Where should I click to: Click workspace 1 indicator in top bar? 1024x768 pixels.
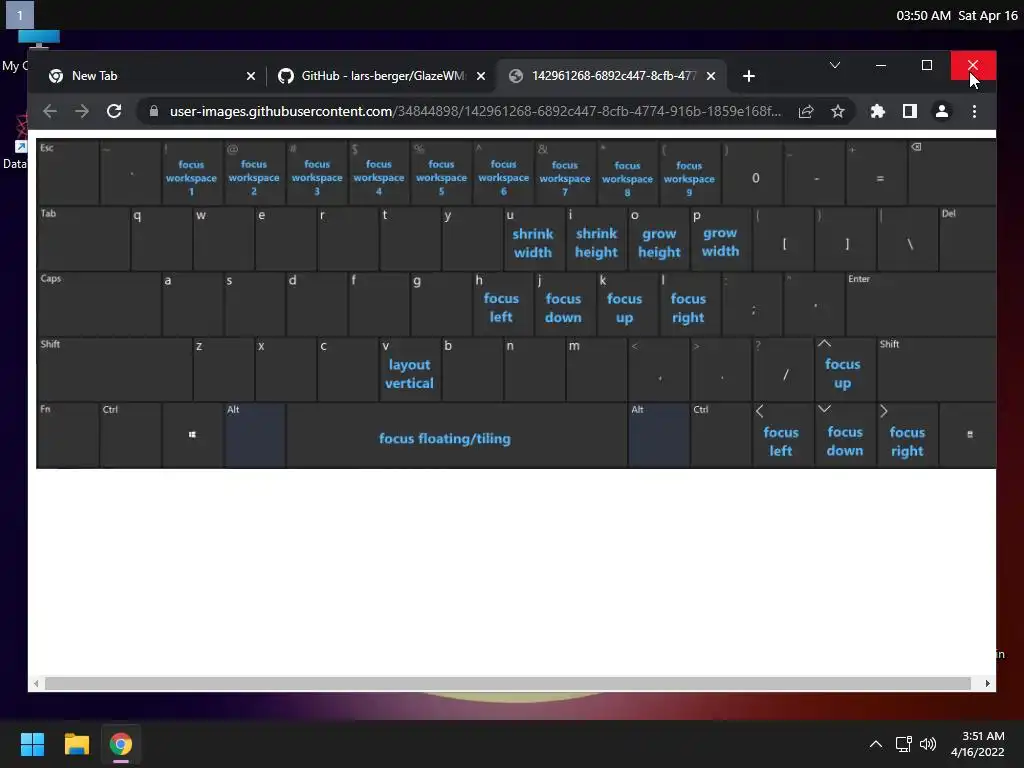(x=20, y=15)
